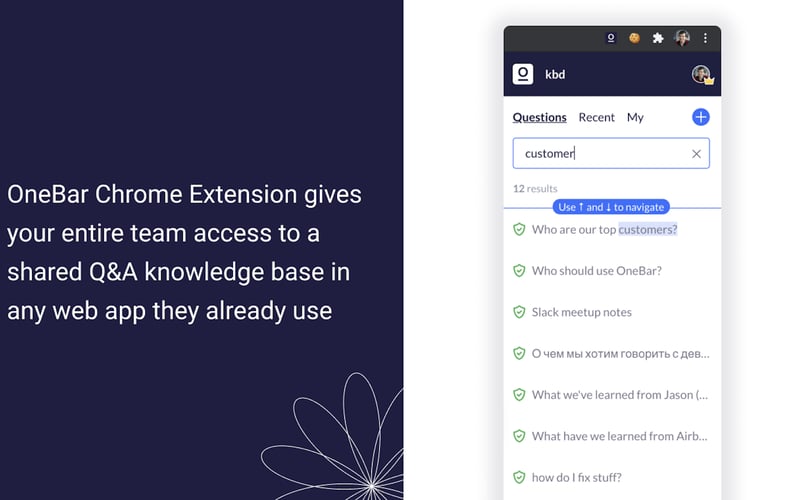Click verified shield beside What have we learned
The image size is (800, 500).
coord(519,436)
